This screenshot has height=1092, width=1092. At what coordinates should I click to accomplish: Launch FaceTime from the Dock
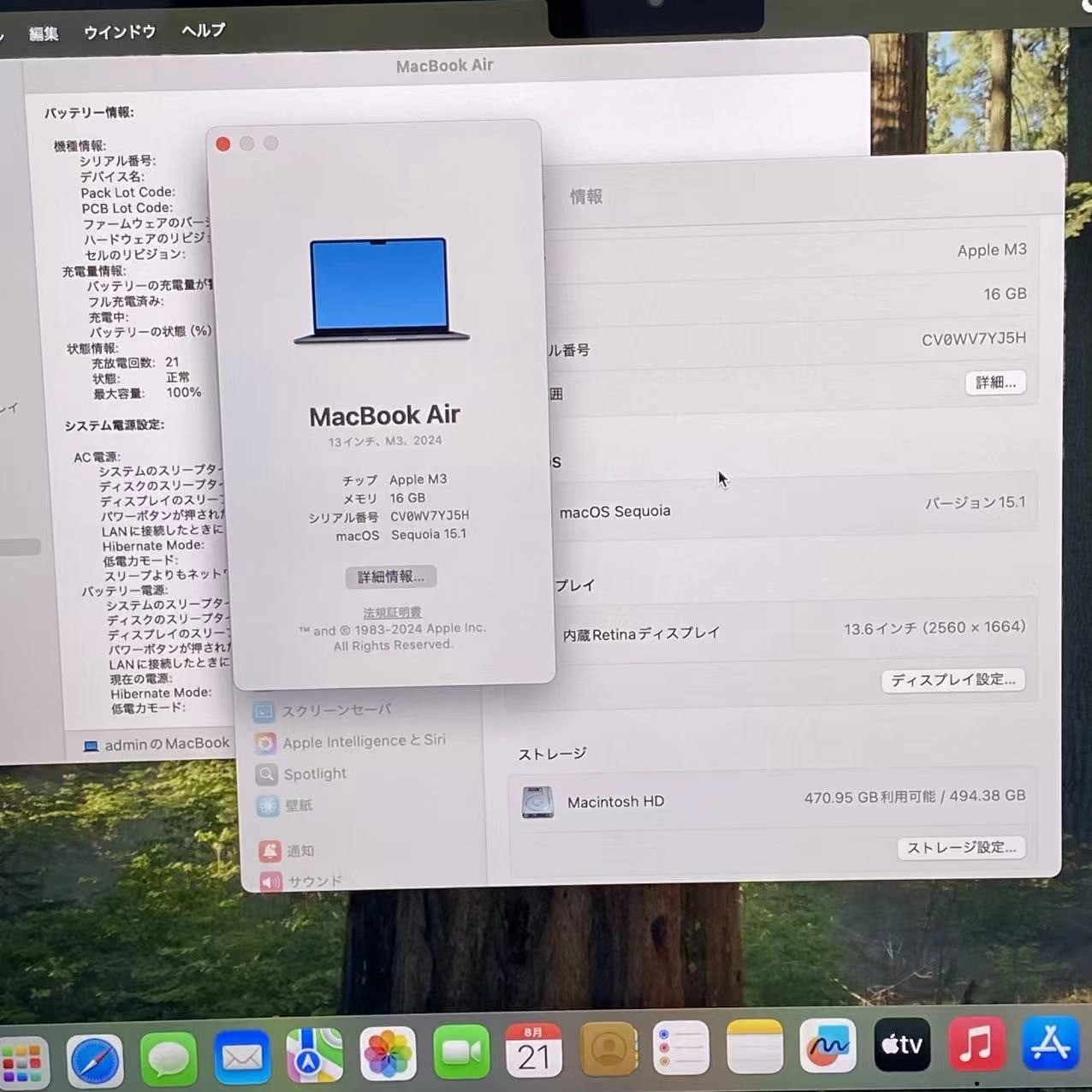tap(461, 1052)
